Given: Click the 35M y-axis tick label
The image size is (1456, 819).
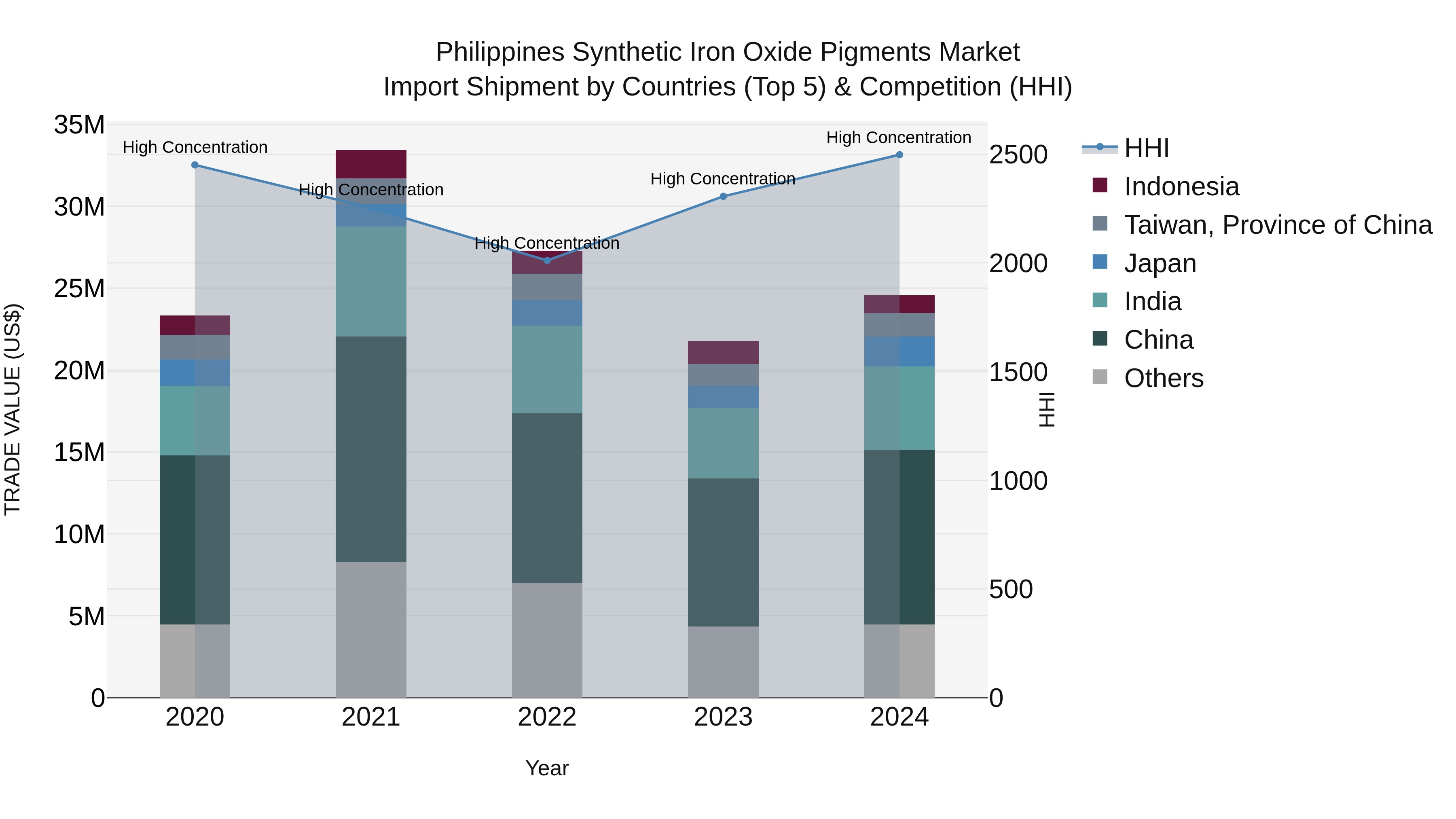Looking at the screenshot, I should (x=79, y=125).
